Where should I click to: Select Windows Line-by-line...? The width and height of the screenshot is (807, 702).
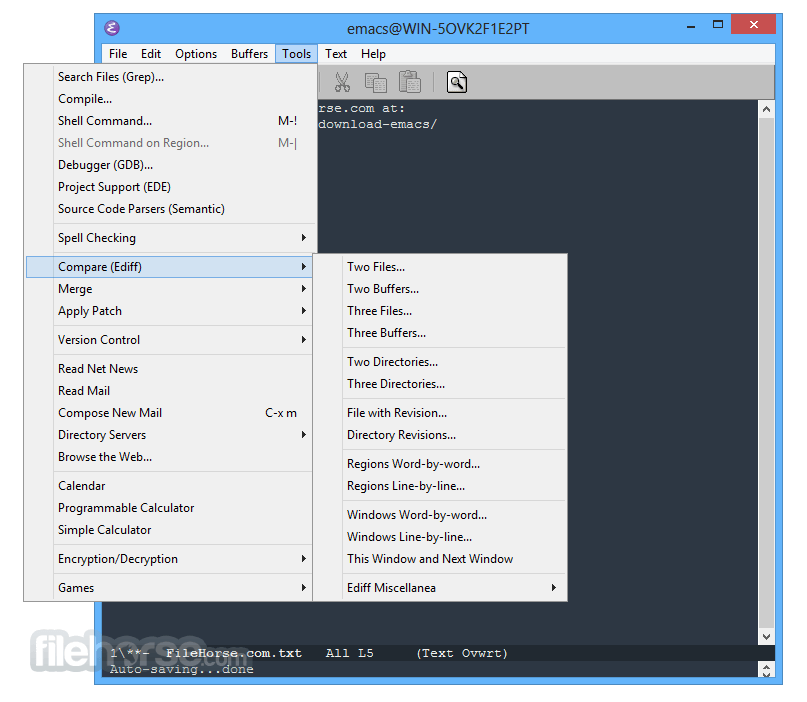(x=441, y=537)
